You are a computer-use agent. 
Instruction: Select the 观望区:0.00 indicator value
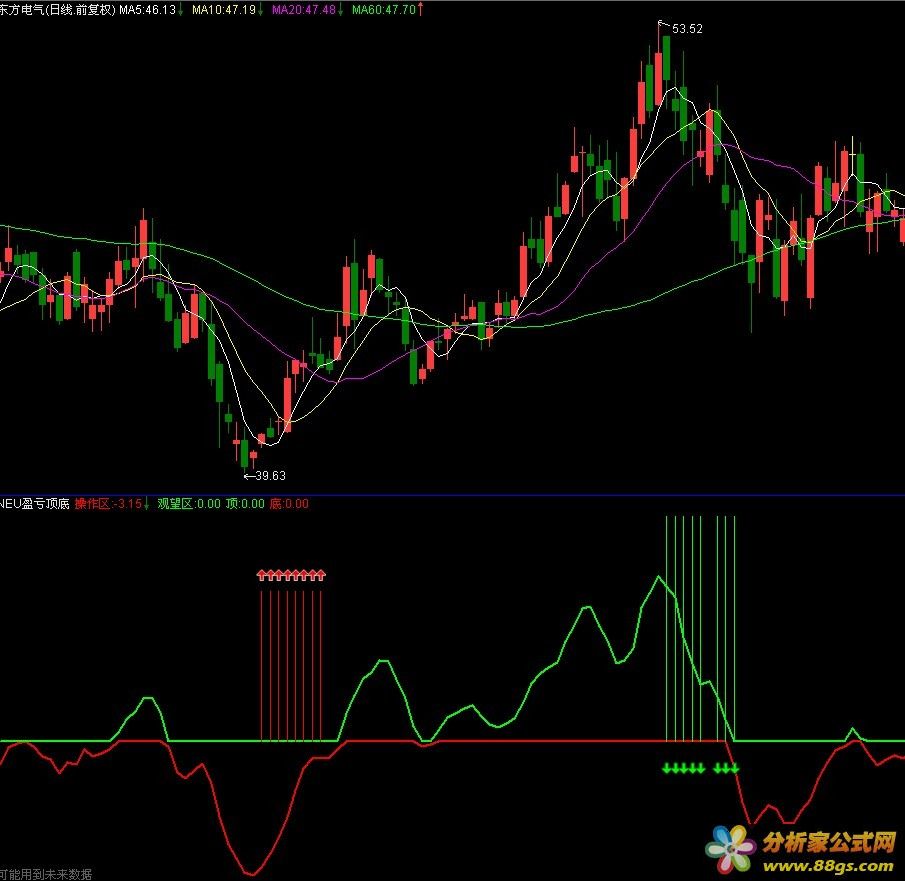click(189, 504)
